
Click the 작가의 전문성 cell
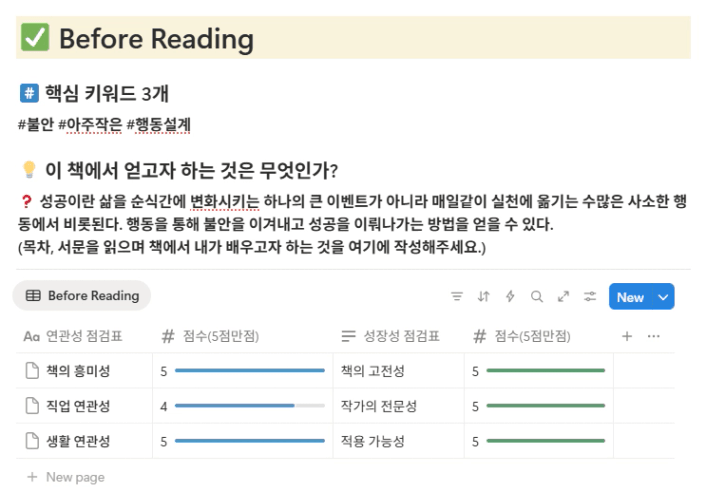[379, 406]
